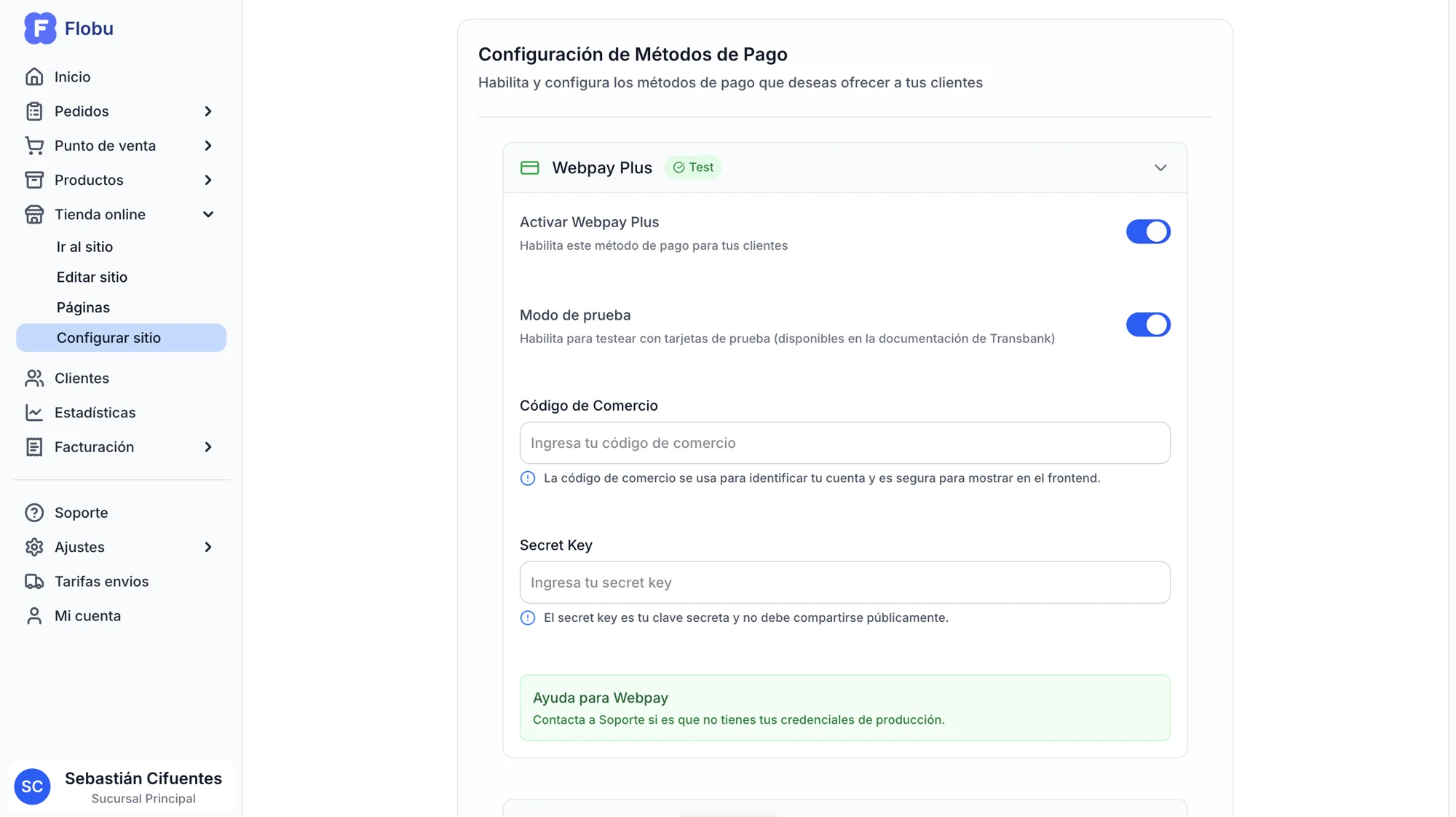This screenshot has width=1456, height=817.
Task: Disable the Activar Webpay Plus toggle
Action: point(1148,232)
